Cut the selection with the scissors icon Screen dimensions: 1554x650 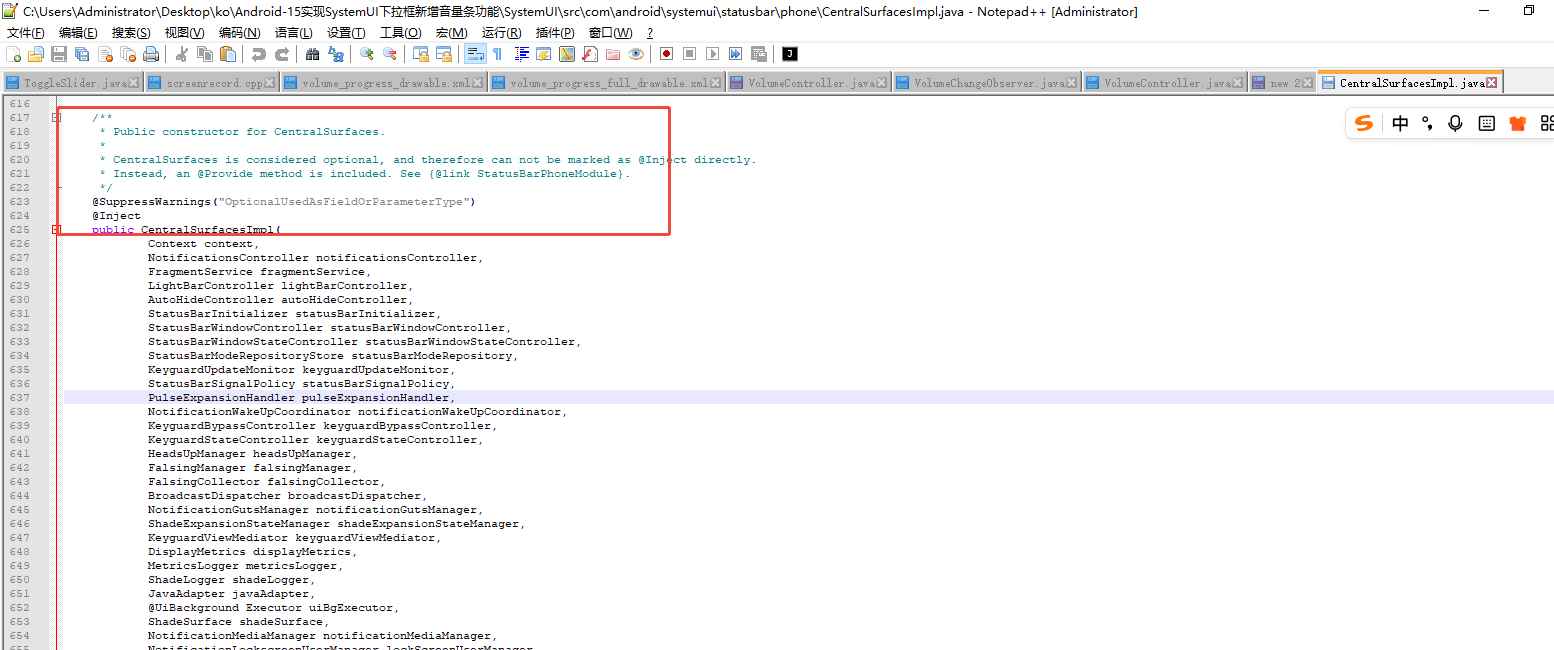click(182, 54)
